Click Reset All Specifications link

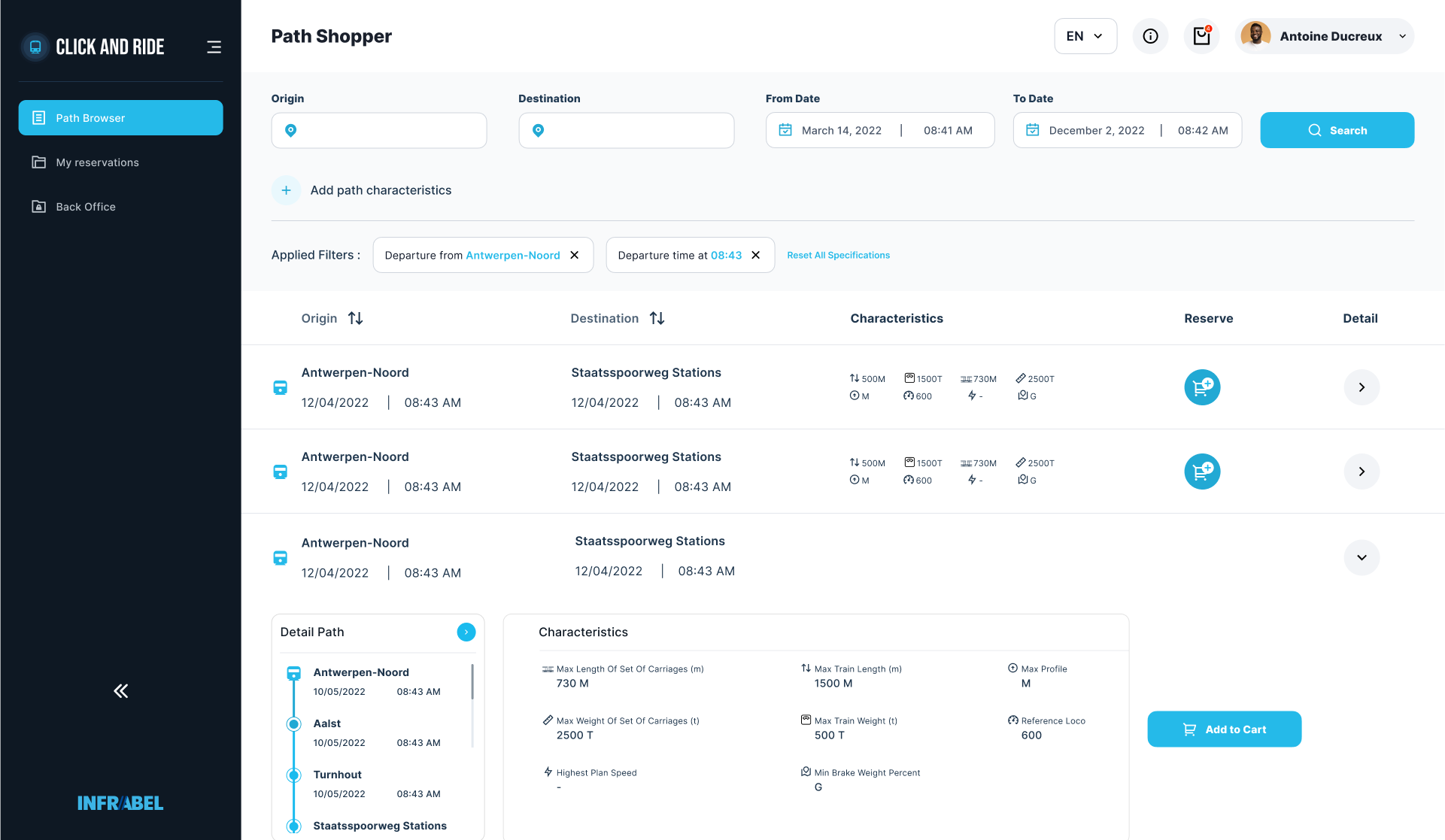[x=838, y=255]
